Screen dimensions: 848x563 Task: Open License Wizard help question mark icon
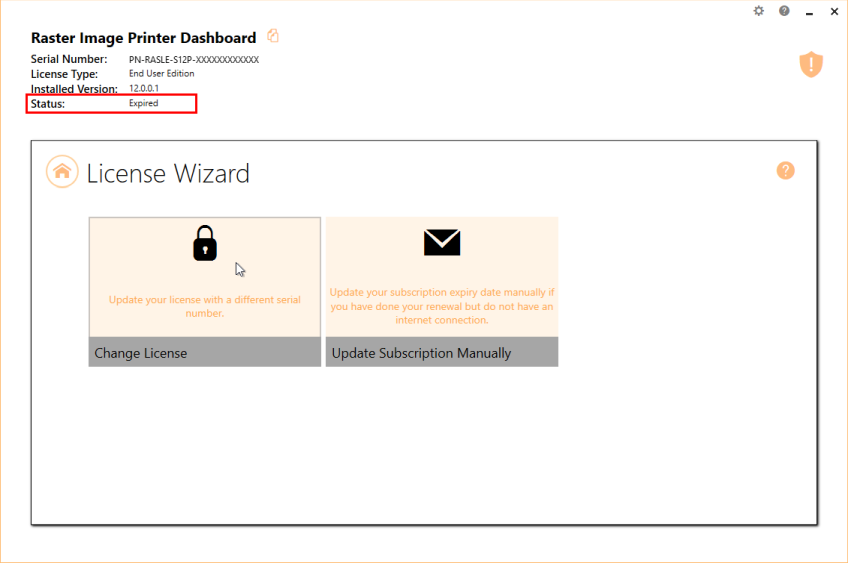(785, 170)
